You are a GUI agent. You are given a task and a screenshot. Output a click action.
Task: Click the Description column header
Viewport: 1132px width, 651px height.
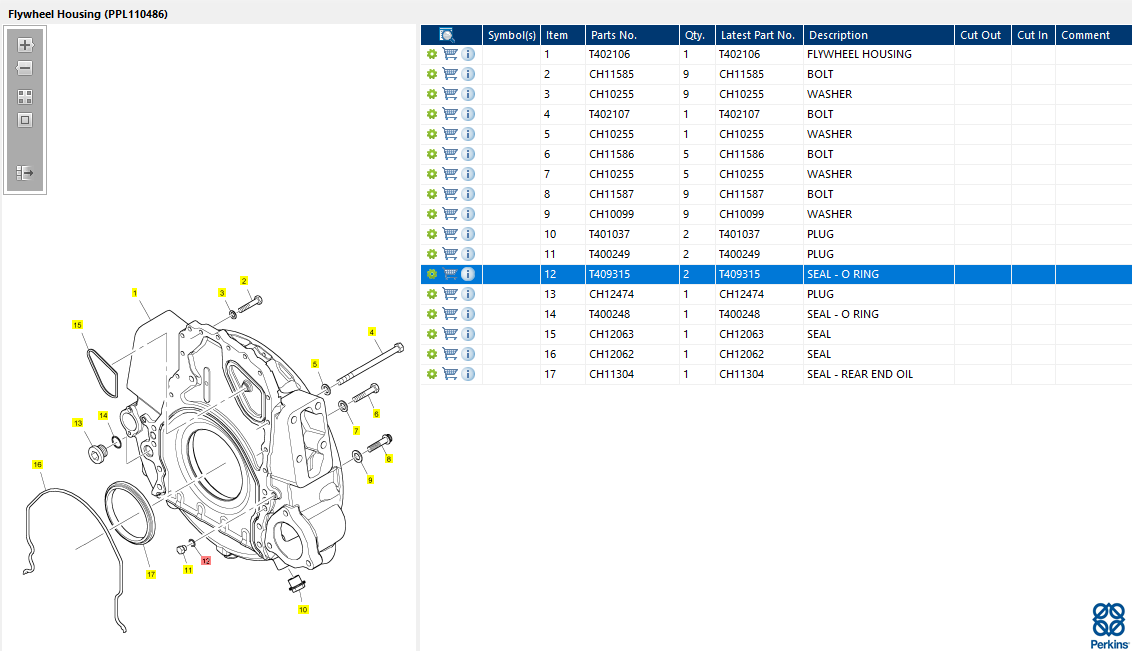(838, 35)
